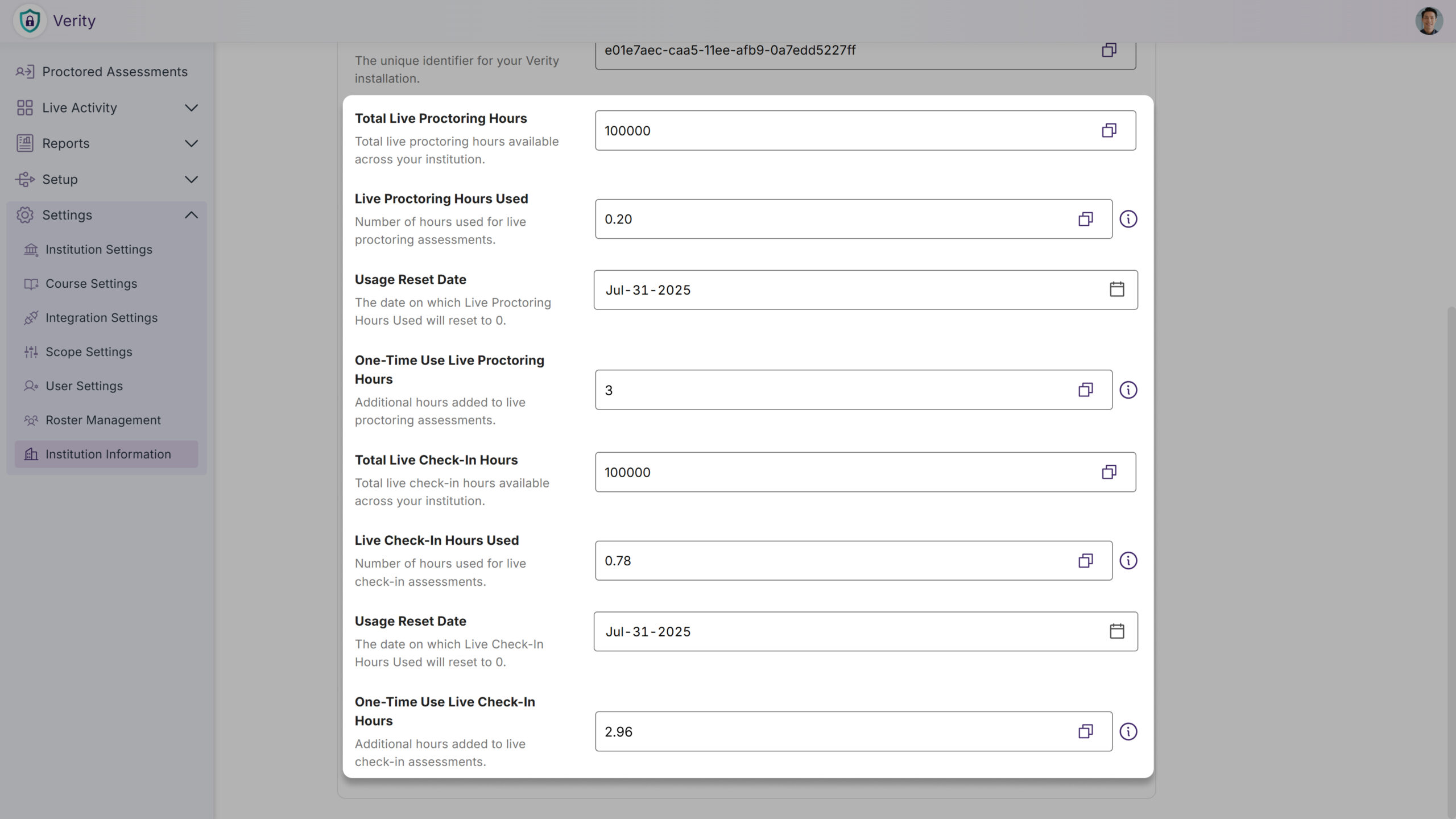
Task: Open user profile avatar menu
Action: pyautogui.click(x=1428, y=21)
